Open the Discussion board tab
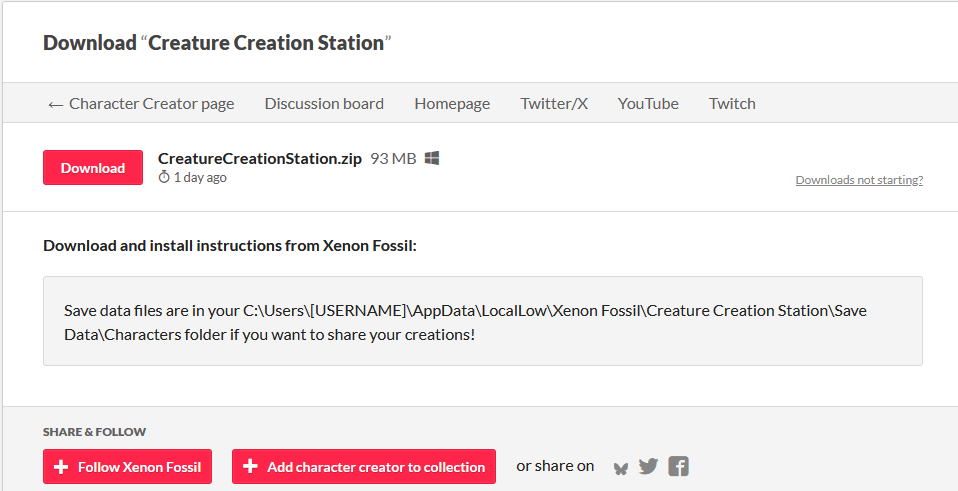Image resolution: width=958 pixels, height=491 pixels. 324,103
